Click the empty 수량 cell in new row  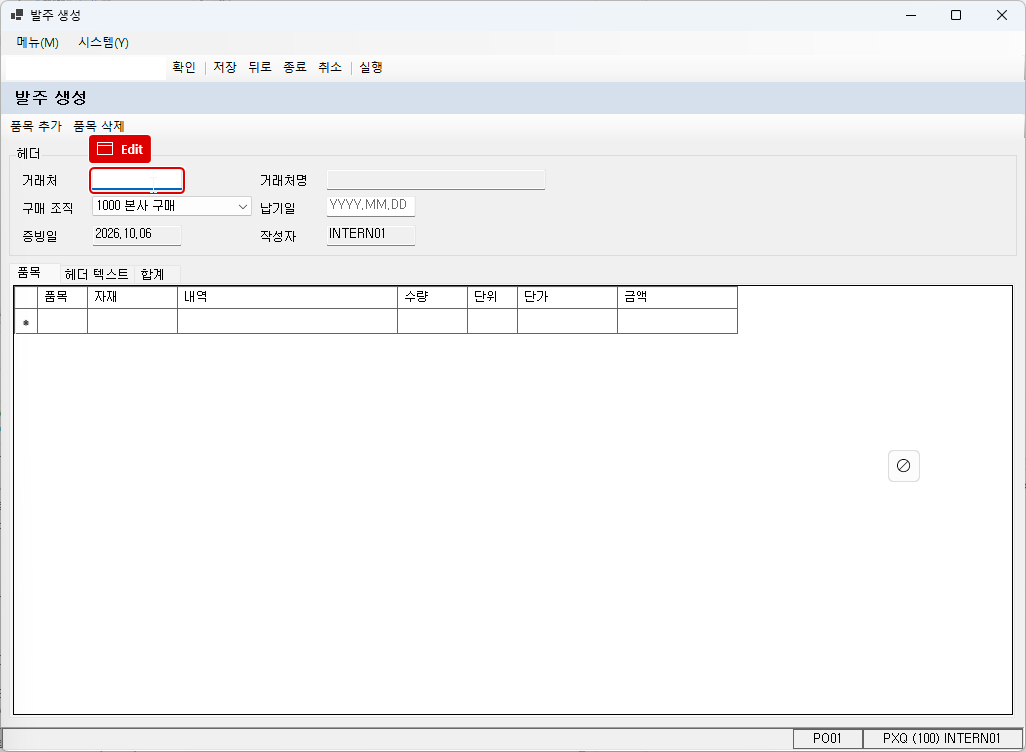(x=433, y=321)
